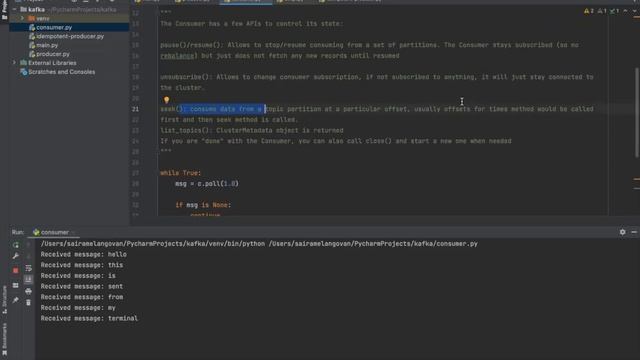
Task: Go to previous highlighted problem arrow
Action: tap(625, 11)
